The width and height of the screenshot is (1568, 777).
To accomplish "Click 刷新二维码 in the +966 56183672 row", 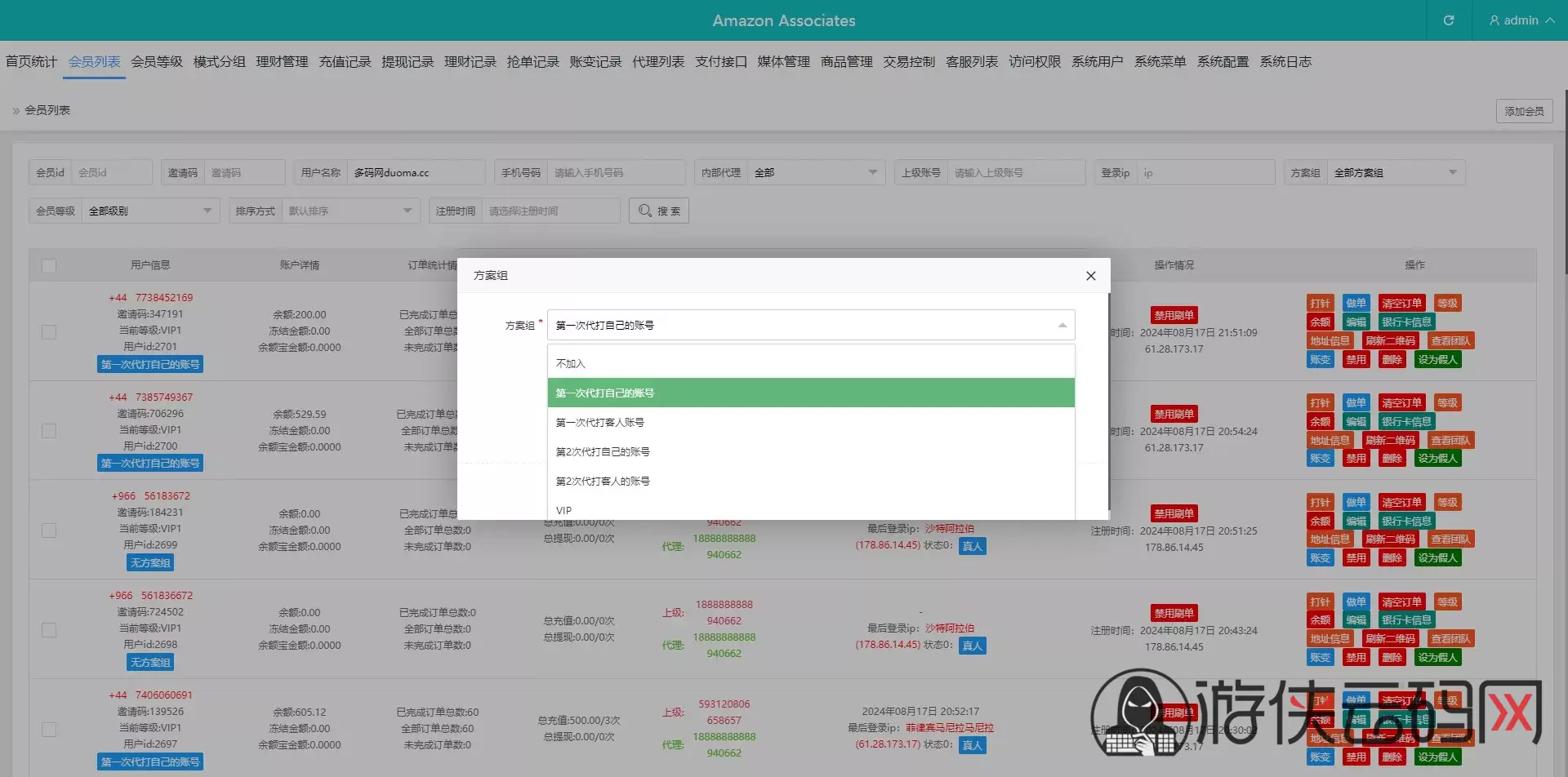I will click(1390, 539).
